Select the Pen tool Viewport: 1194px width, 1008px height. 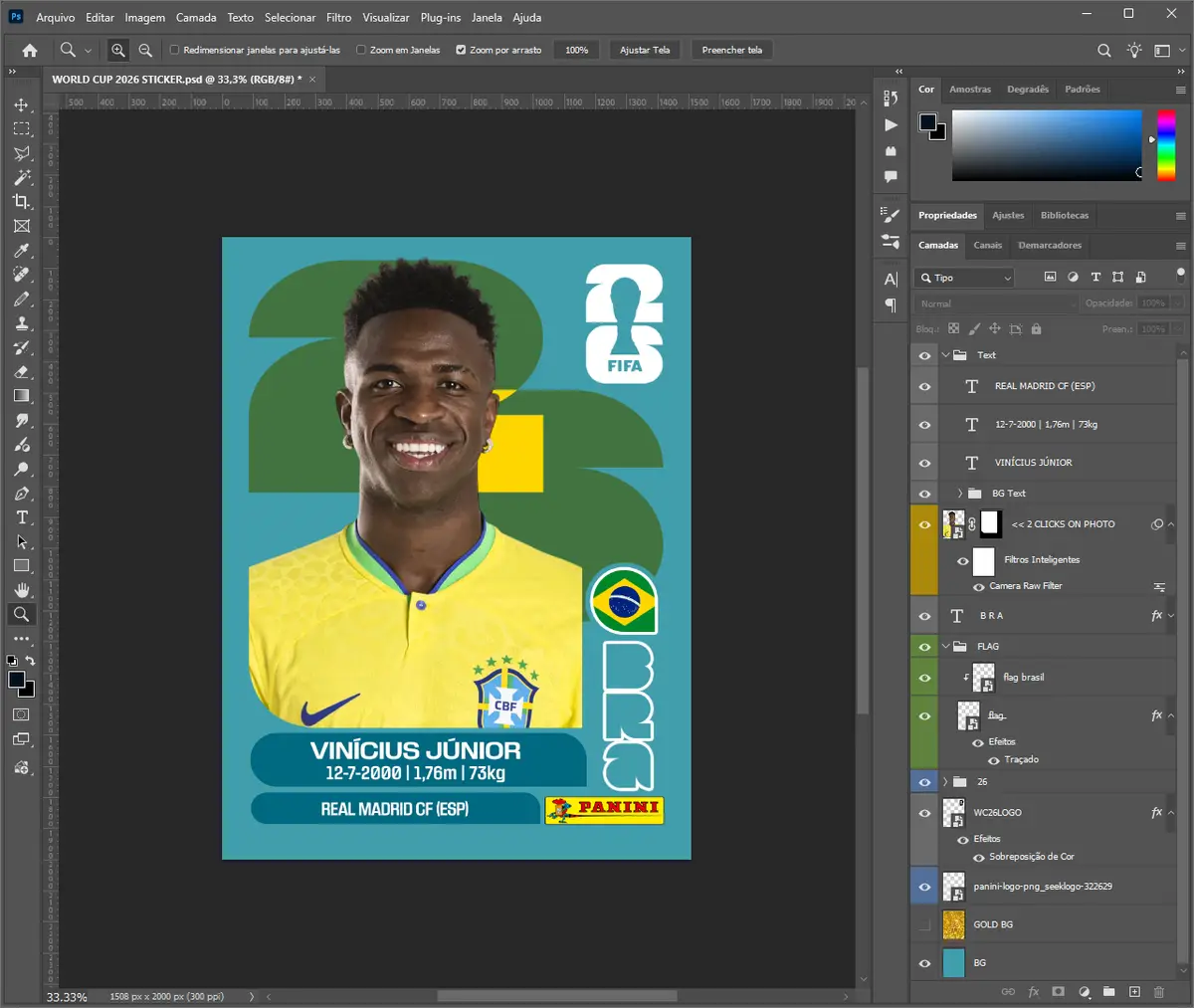pos(21,494)
